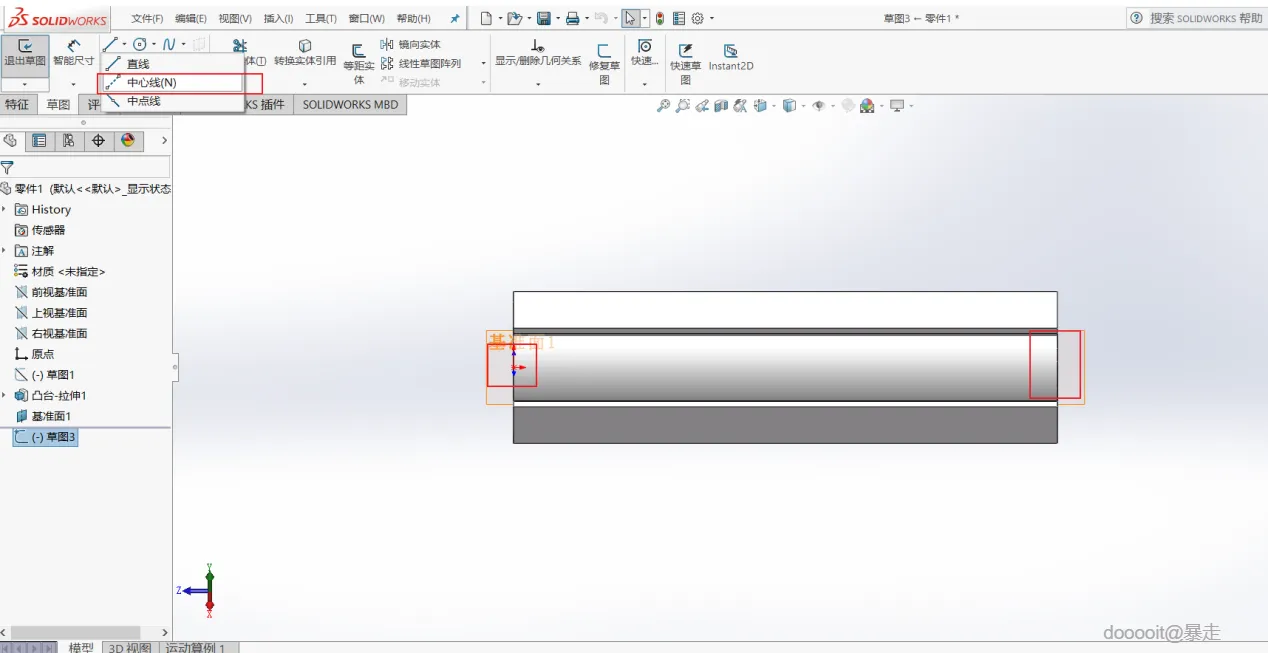Click the Print icon
The width and height of the screenshot is (1268, 653).
pos(572,18)
